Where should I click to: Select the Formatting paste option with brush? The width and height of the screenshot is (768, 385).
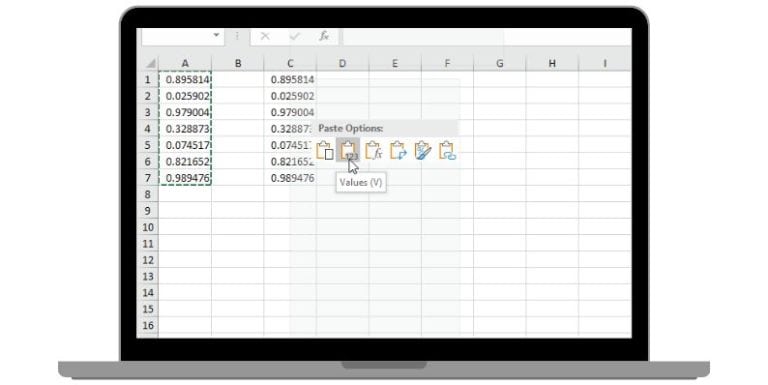[422, 150]
